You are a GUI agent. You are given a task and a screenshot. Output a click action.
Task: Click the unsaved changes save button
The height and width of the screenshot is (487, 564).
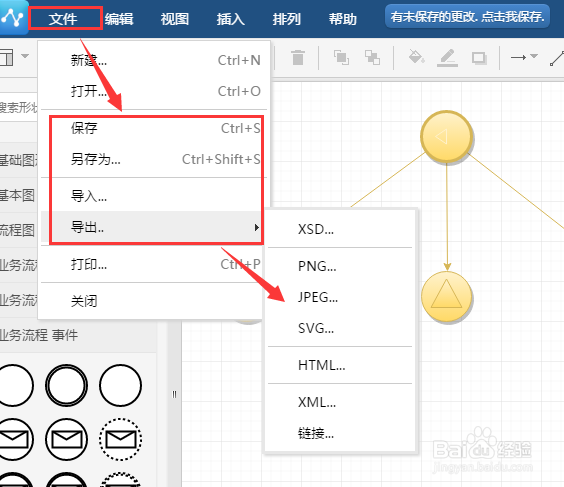(467, 17)
